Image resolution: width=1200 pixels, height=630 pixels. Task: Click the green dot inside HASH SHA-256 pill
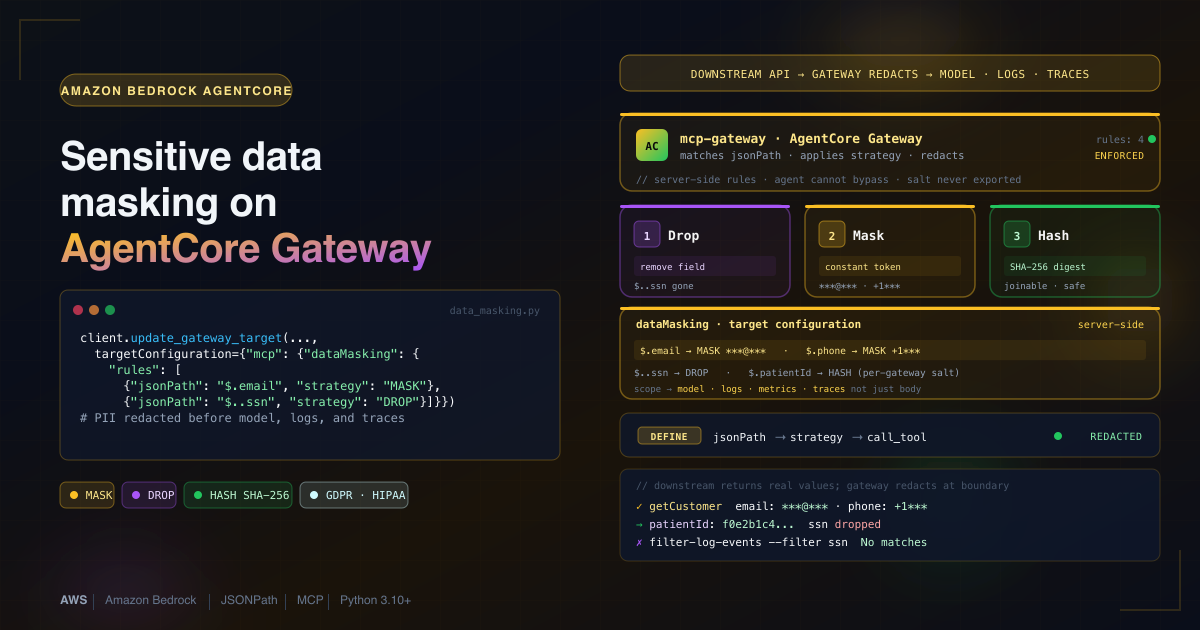[x=197, y=495]
